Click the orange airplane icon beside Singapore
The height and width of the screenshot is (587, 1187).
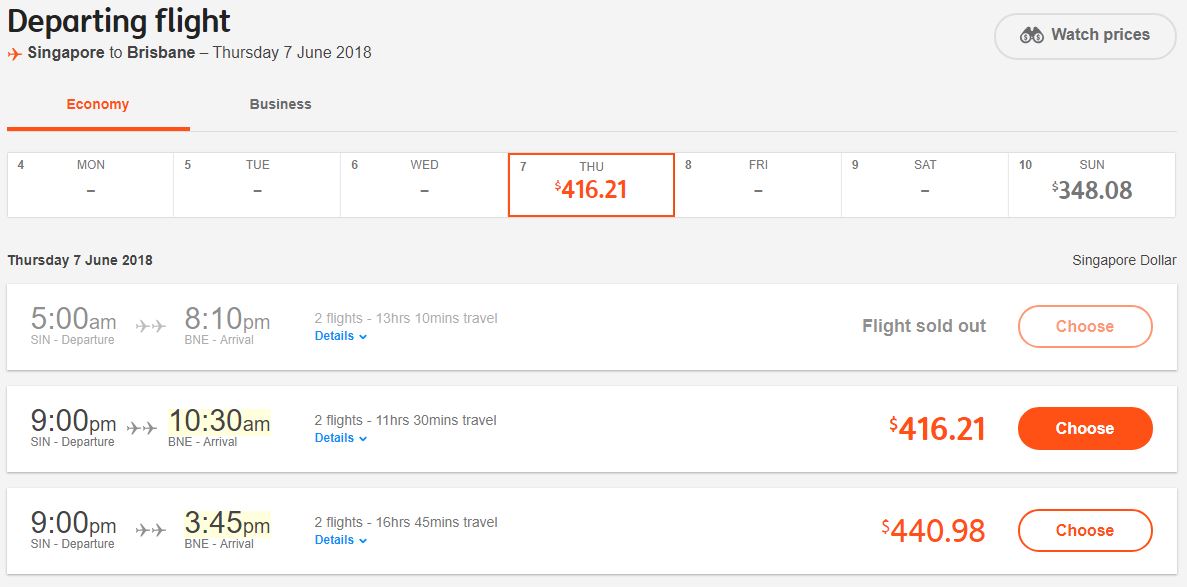pos(15,54)
